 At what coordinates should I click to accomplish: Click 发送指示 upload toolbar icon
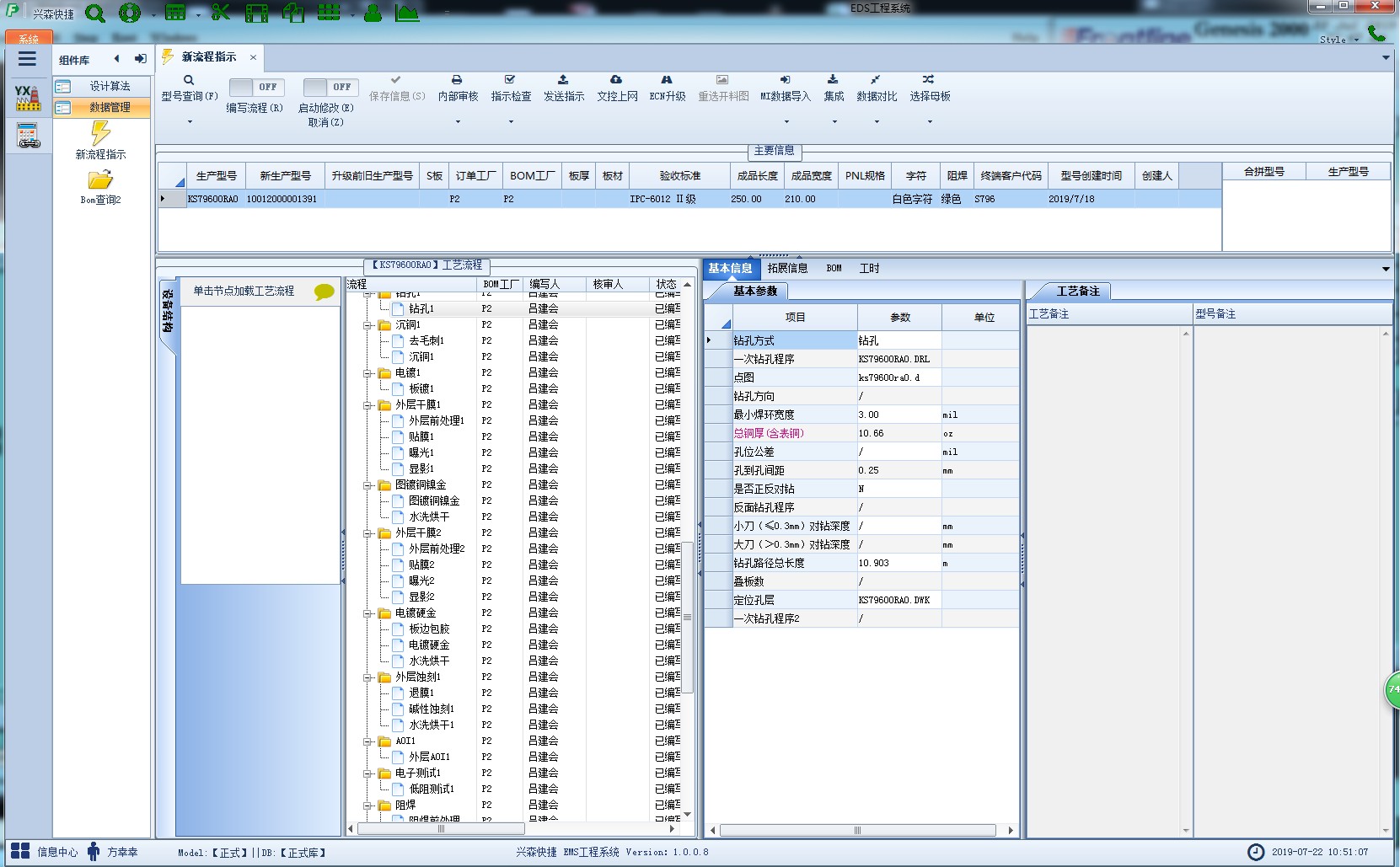pyautogui.click(x=563, y=79)
